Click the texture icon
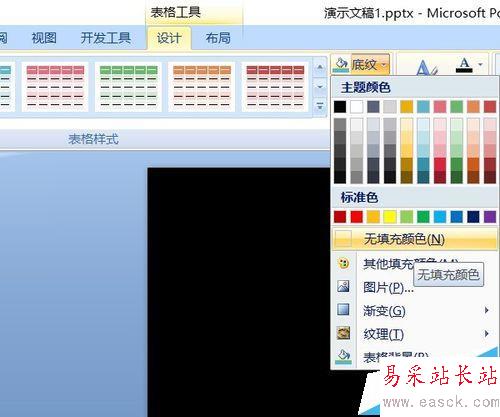 pos(343,333)
